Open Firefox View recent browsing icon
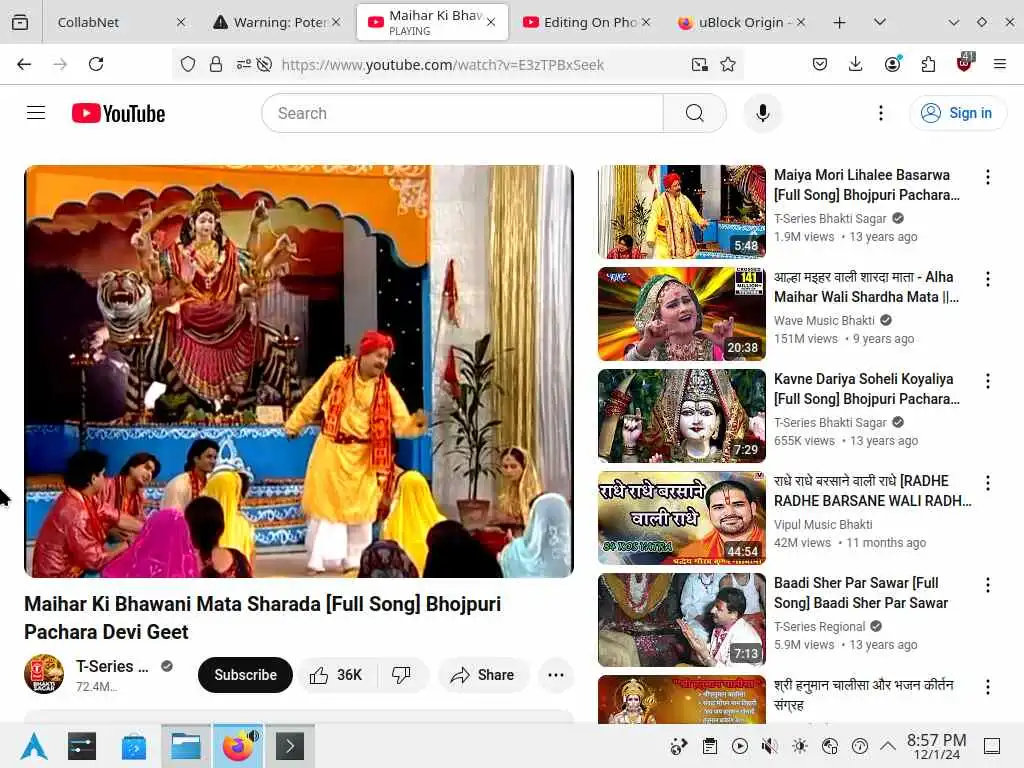 point(20,22)
